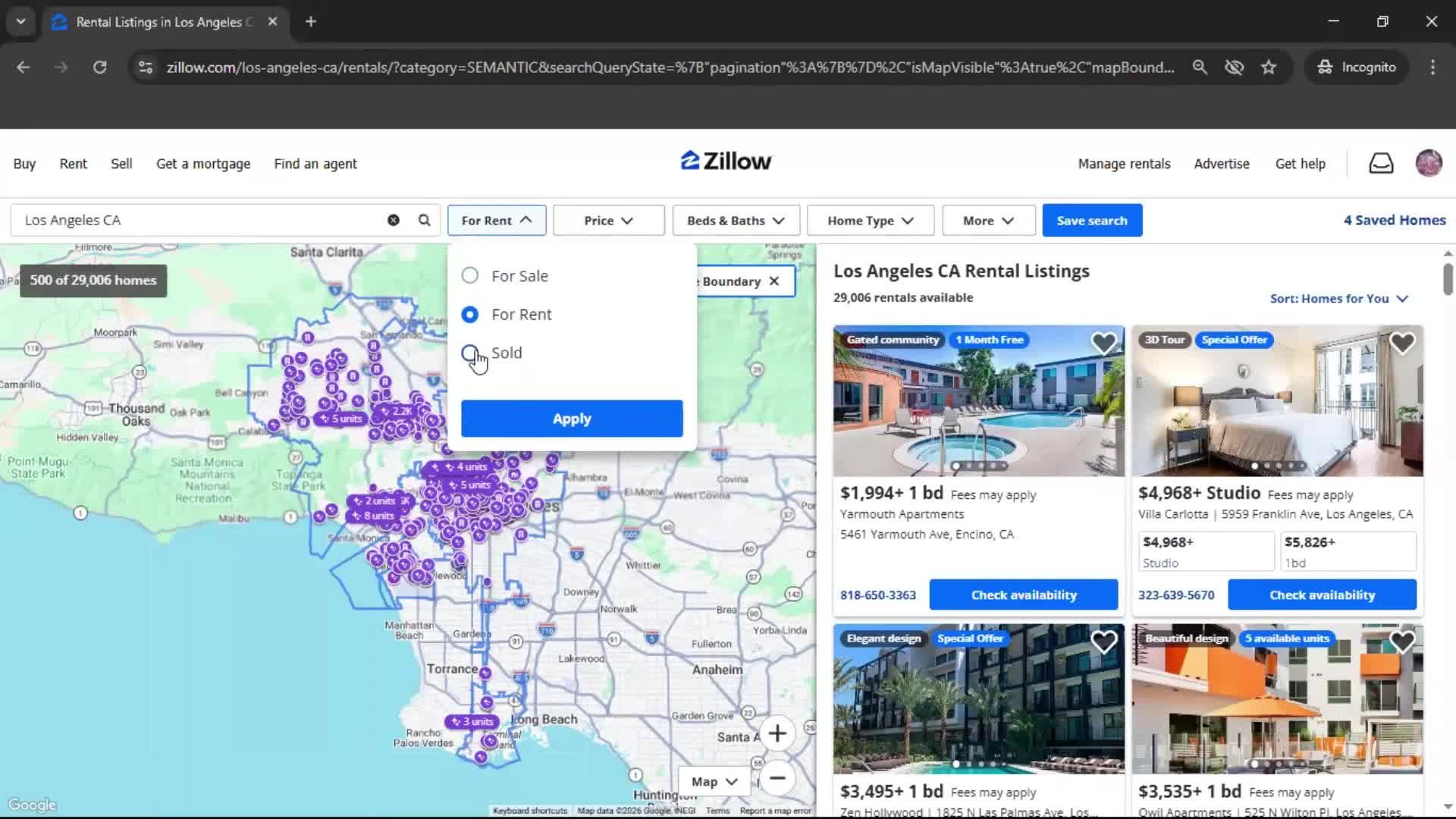
Task: Open the Sort Homes for You dropdown
Action: (x=1338, y=298)
